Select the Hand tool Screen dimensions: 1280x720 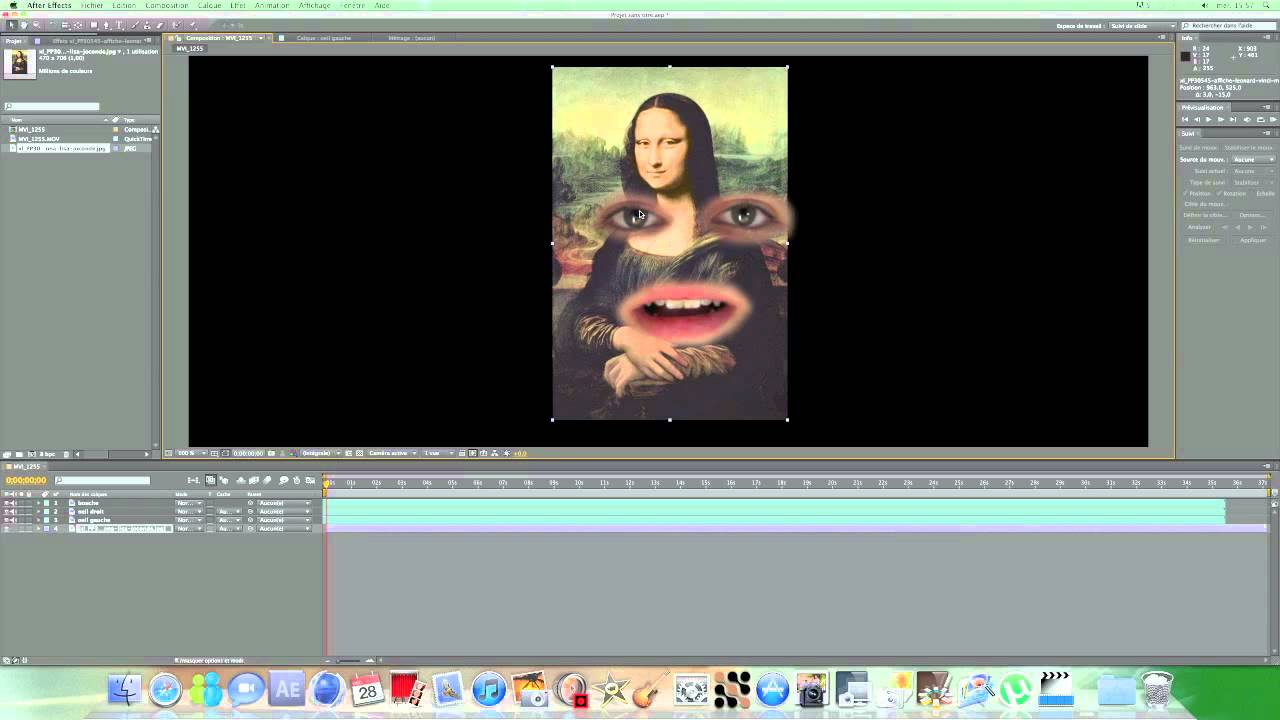(24, 25)
